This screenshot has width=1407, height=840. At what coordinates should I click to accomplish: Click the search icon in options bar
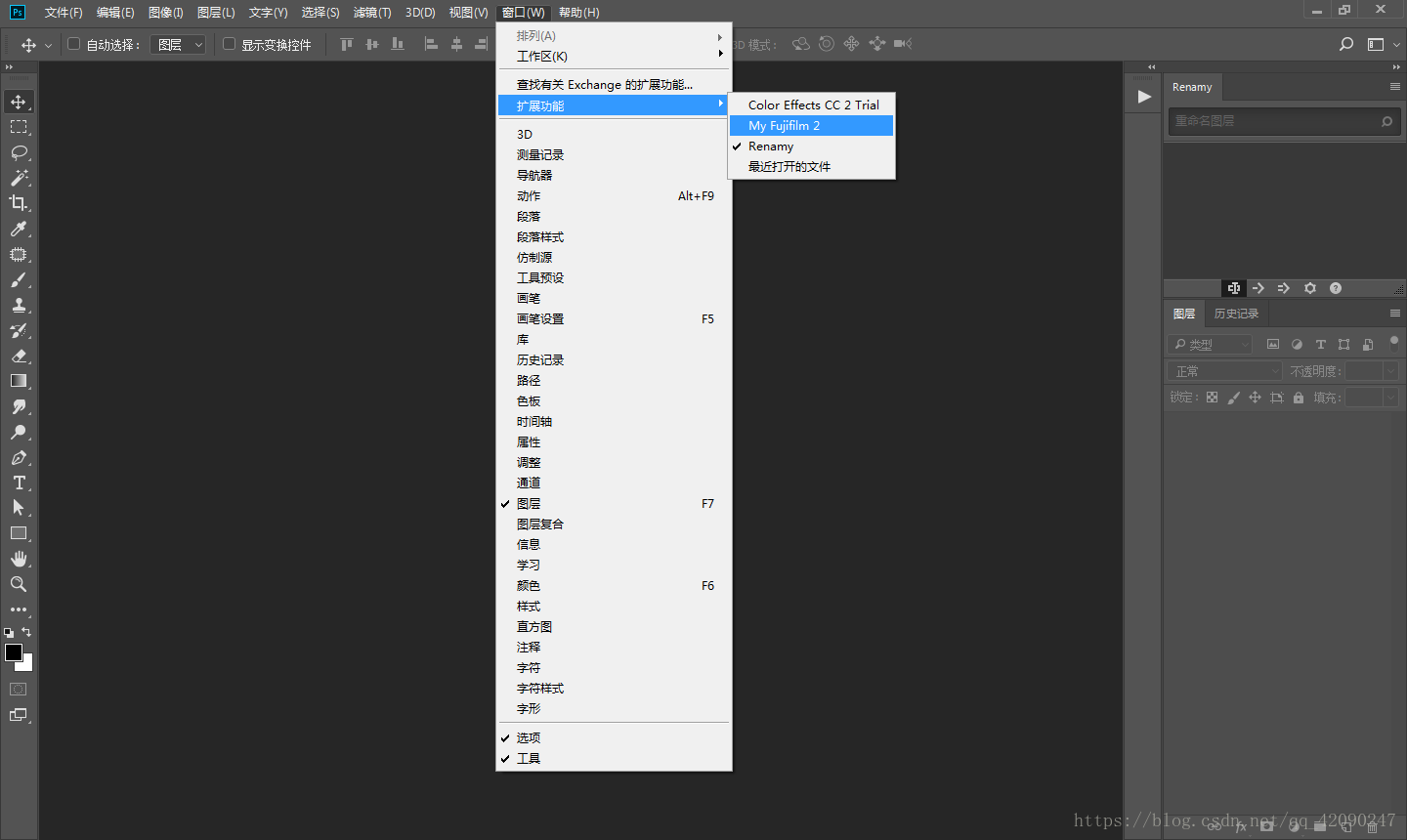point(1346,44)
